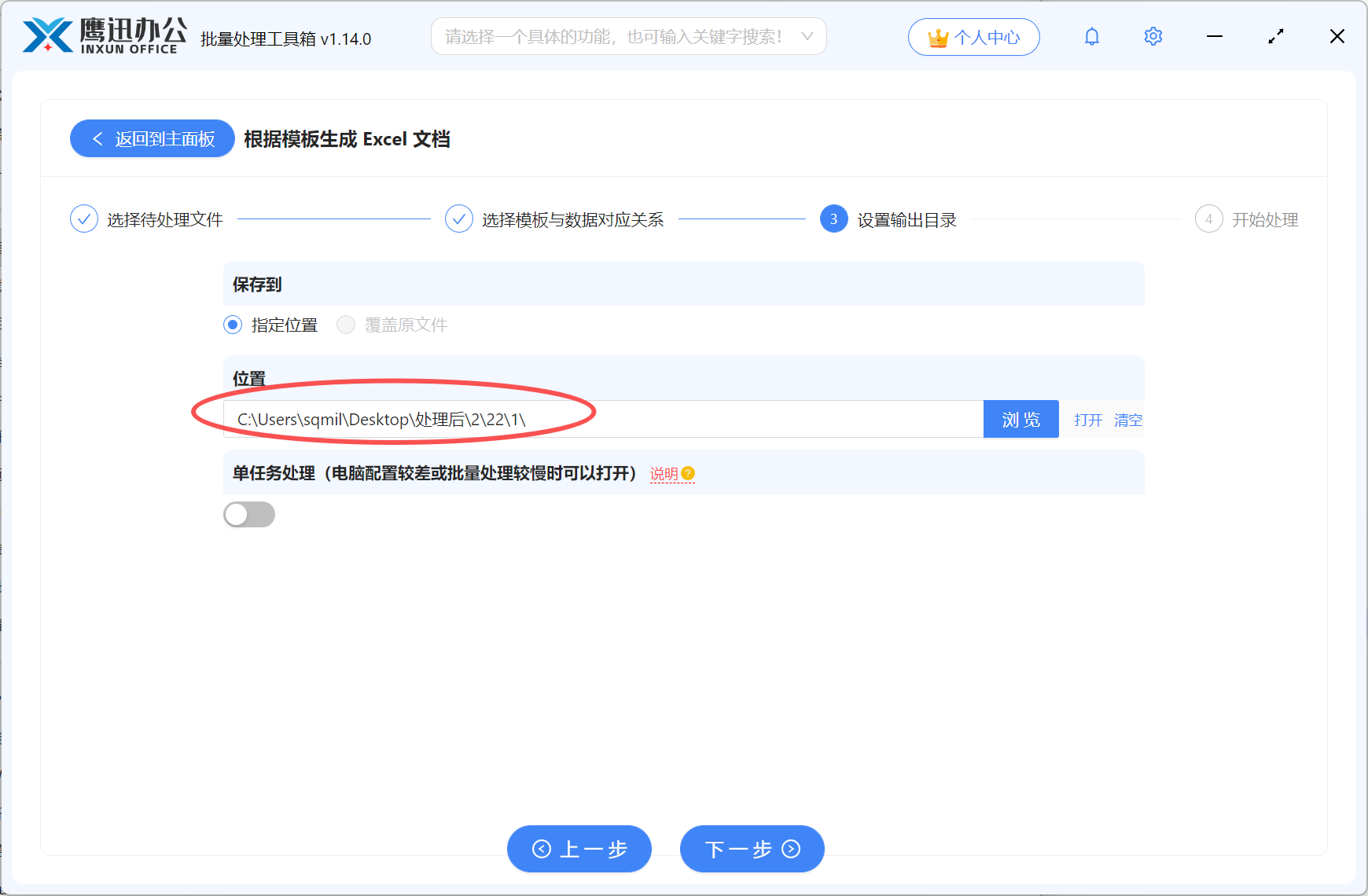
Task: Click the 位置 section header
Action: pyautogui.click(x=249, y=378)
